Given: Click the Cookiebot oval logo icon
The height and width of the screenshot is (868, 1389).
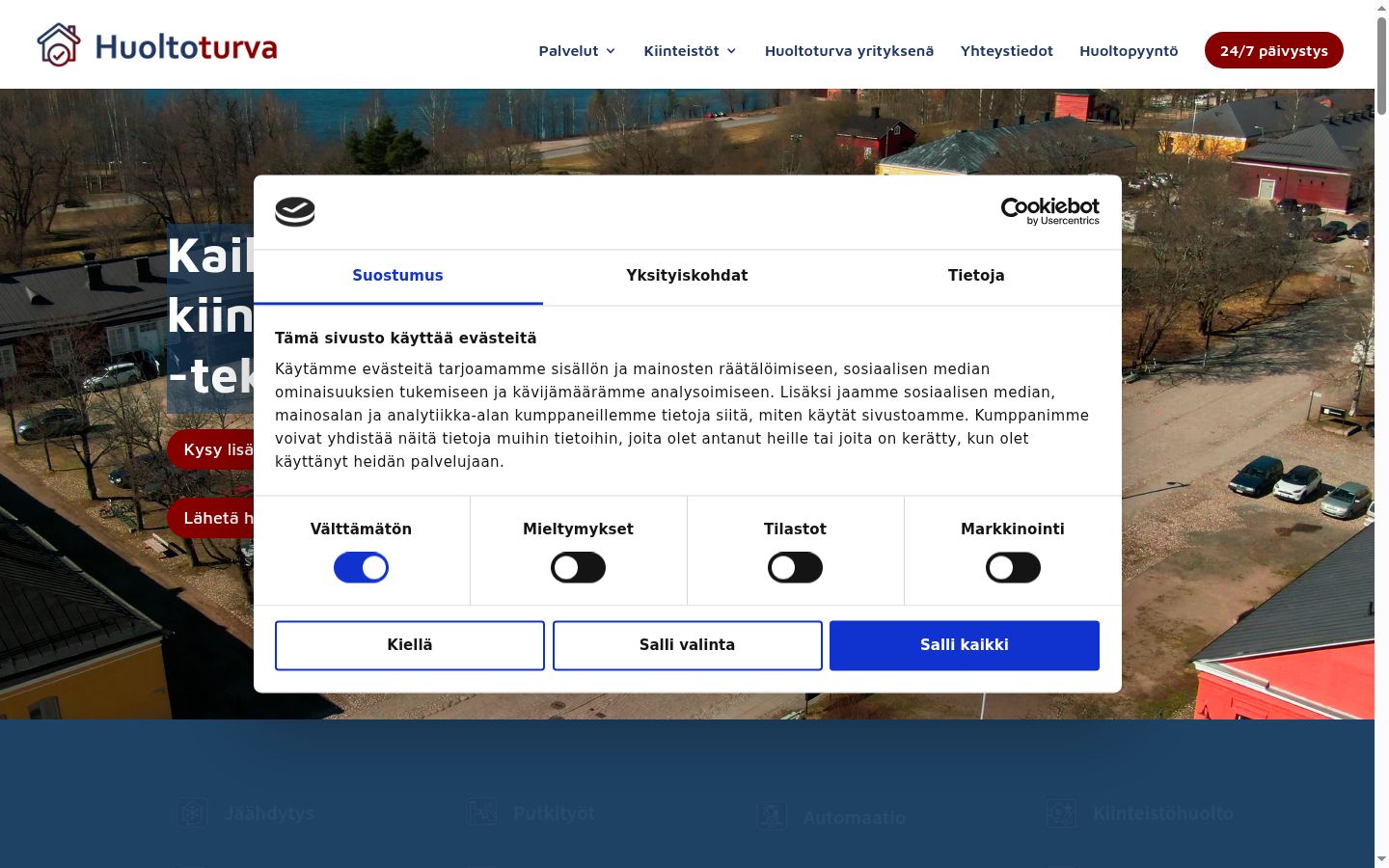Looking at the screenshot, I should [295, 211].
